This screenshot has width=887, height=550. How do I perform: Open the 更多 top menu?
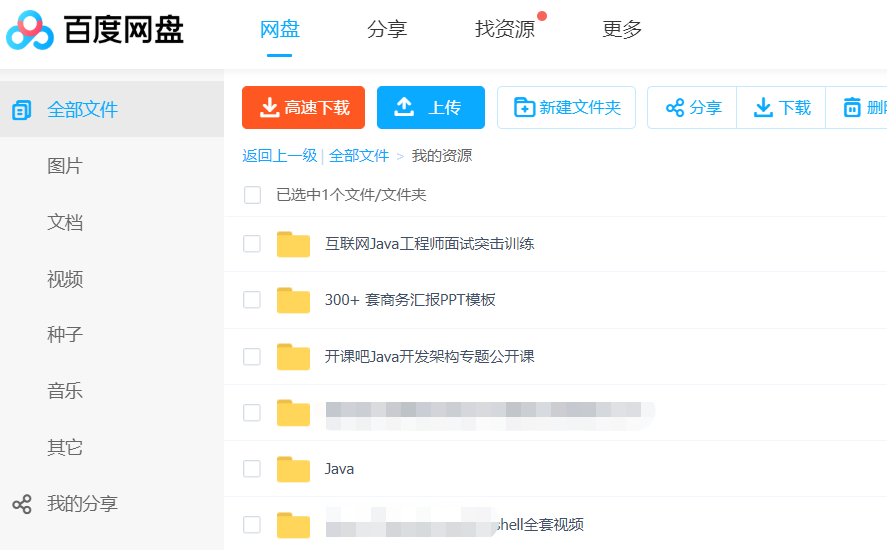[622, 29]
